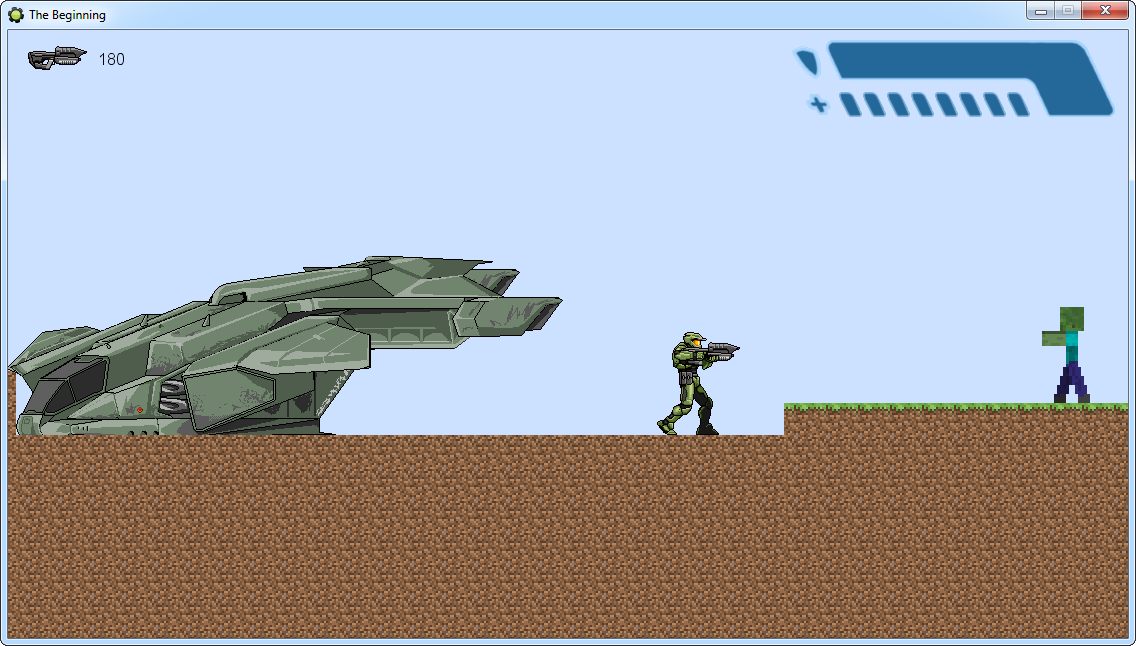Click the small shield emblem left of shield bar
Viewport: 1136px width, 646px height.
pyautogui.click(x=807, y=62)
